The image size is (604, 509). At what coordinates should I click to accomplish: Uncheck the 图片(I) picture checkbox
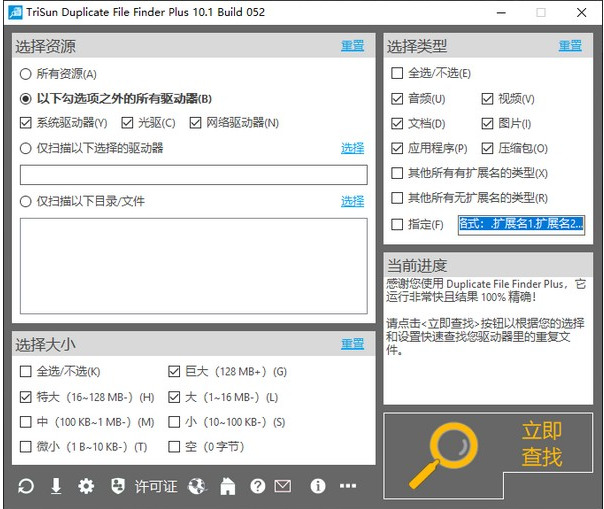tap(487, 124)
